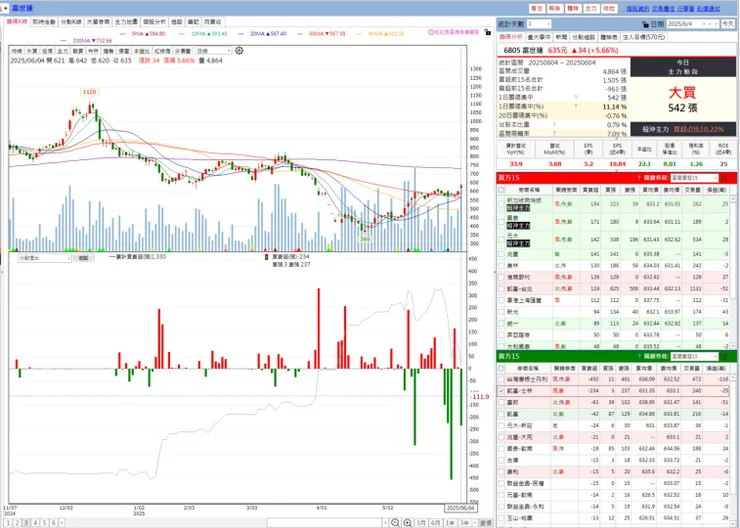Open the 重大事件 tab

click(538, 37)
